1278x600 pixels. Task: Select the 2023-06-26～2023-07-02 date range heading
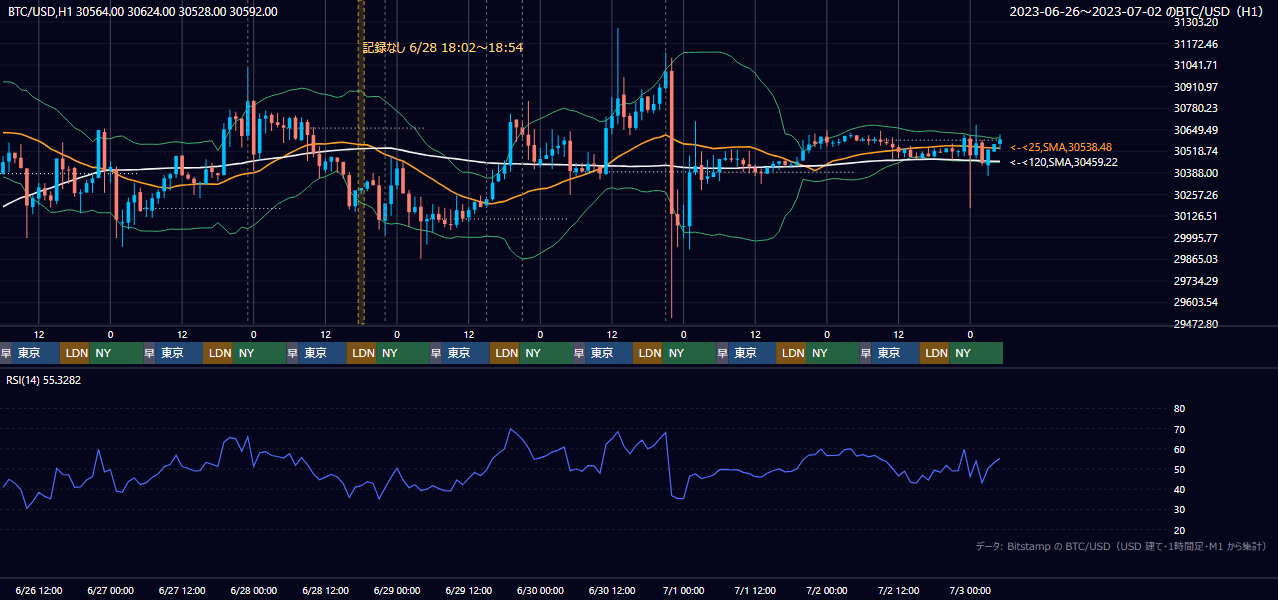[1137, 12]
